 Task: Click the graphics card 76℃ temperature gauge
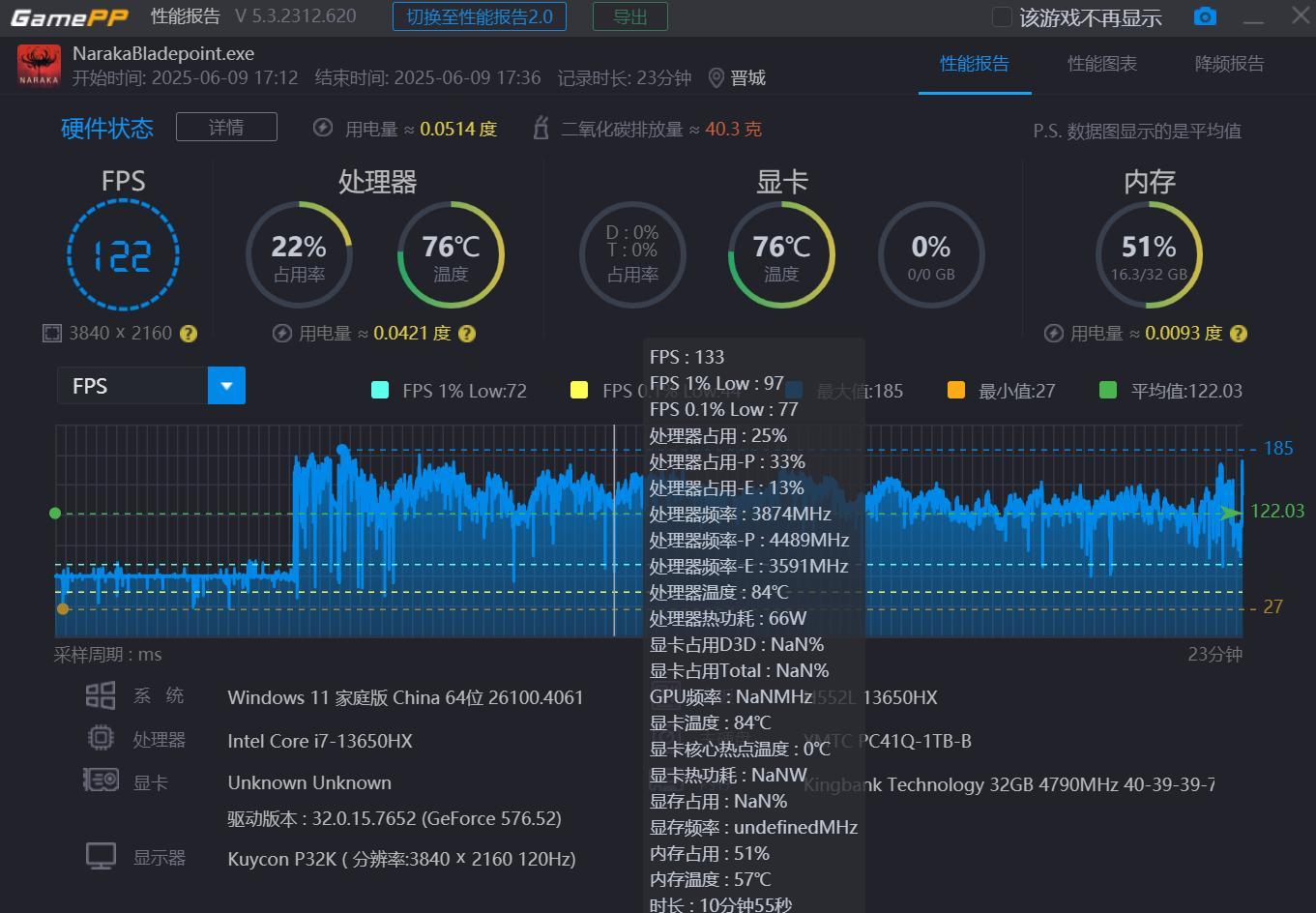coord(781,255)
